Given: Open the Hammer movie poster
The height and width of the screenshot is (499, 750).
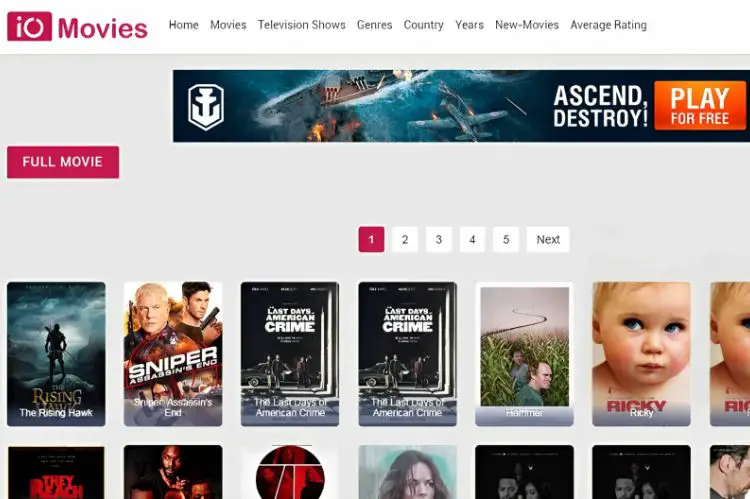Looking at the screenshot, I should 524,354.
